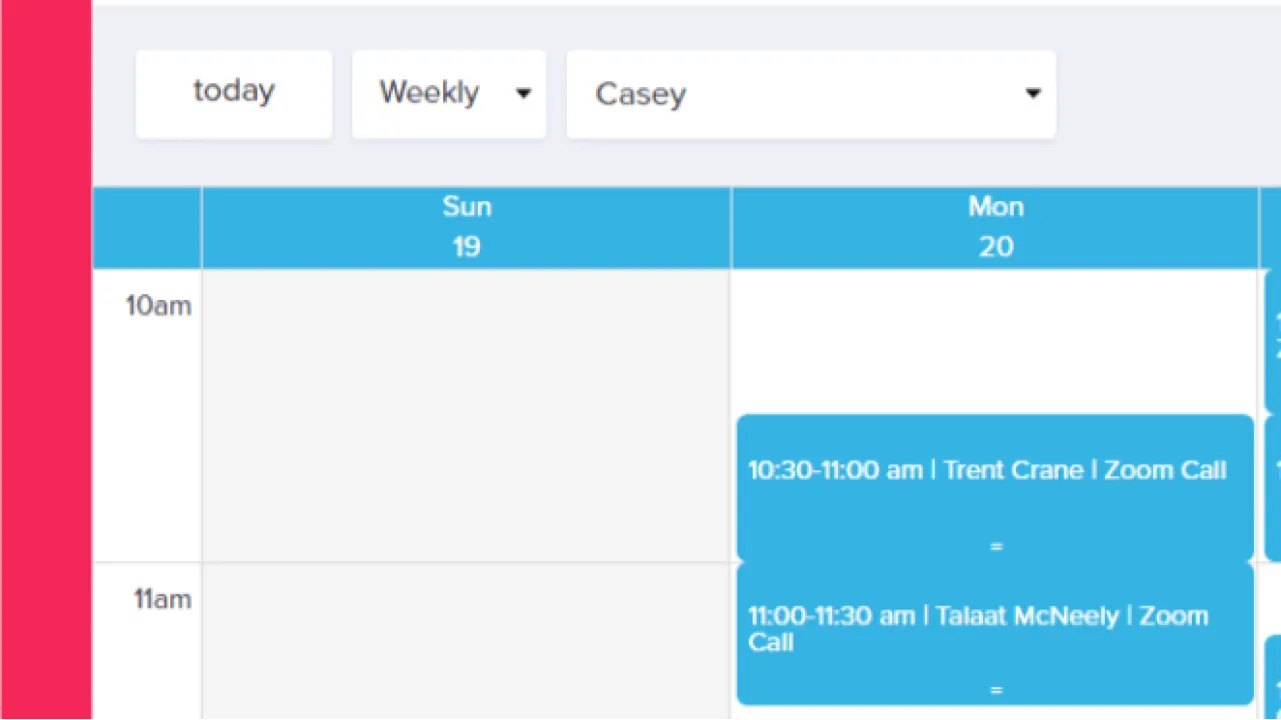Click the pink sidebar strip
1281x720 pixels.
46,360
